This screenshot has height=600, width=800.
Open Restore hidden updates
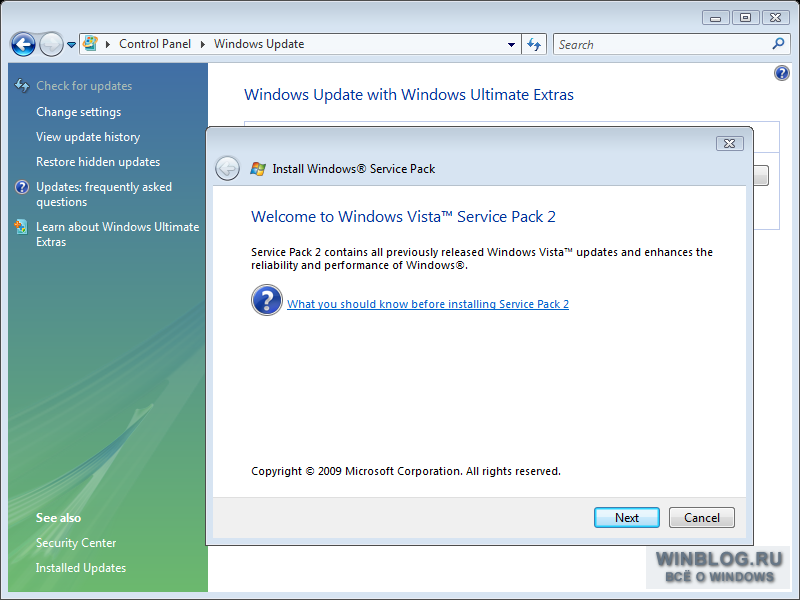click(98, 162)
